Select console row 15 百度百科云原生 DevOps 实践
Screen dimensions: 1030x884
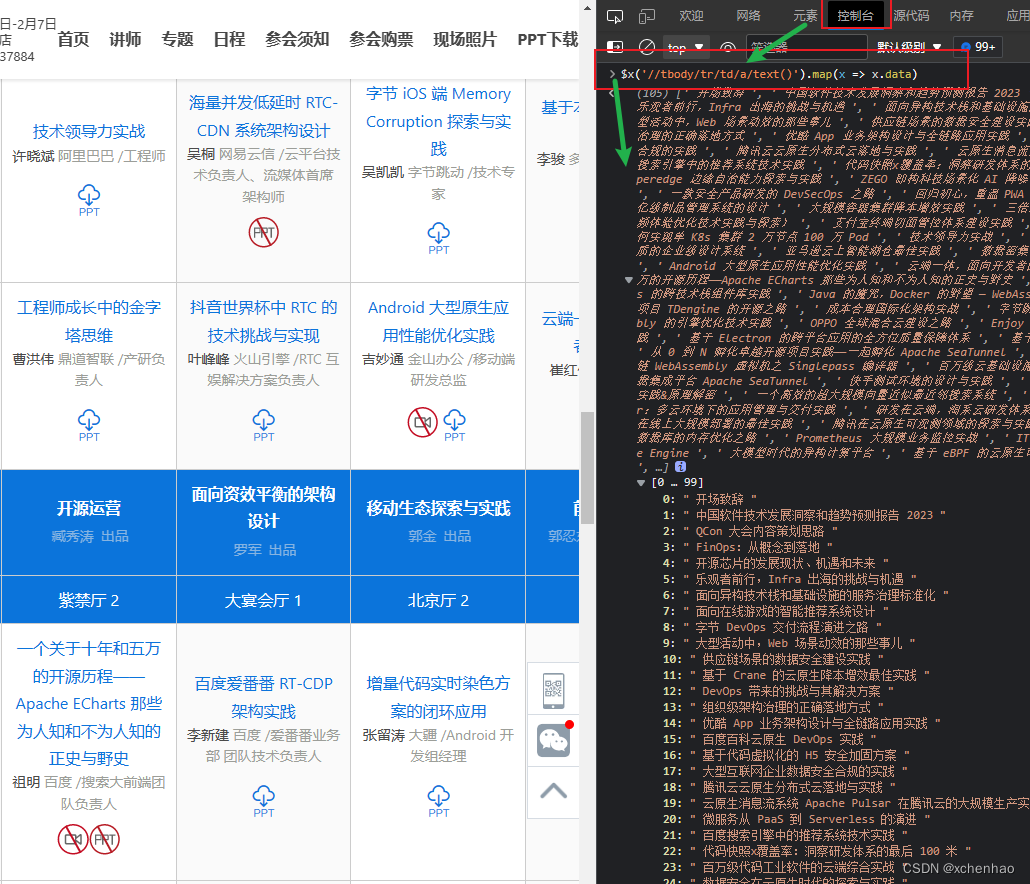[770, 739]
